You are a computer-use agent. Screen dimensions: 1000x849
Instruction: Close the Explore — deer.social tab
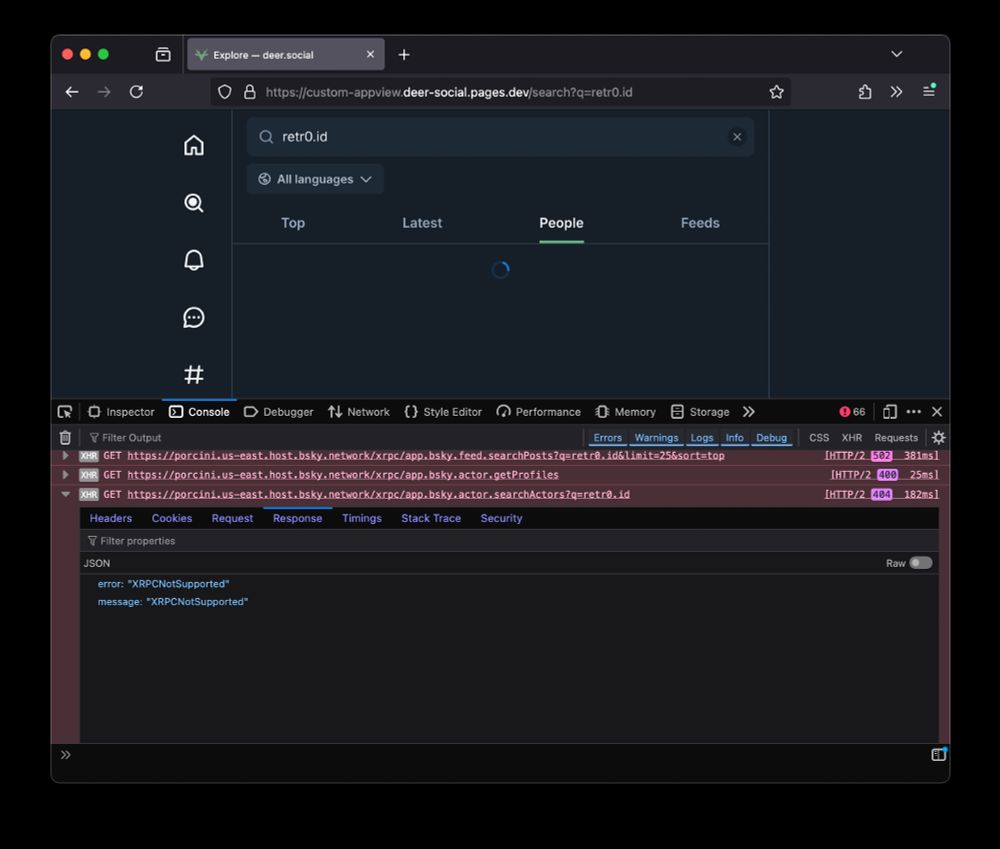370,55
